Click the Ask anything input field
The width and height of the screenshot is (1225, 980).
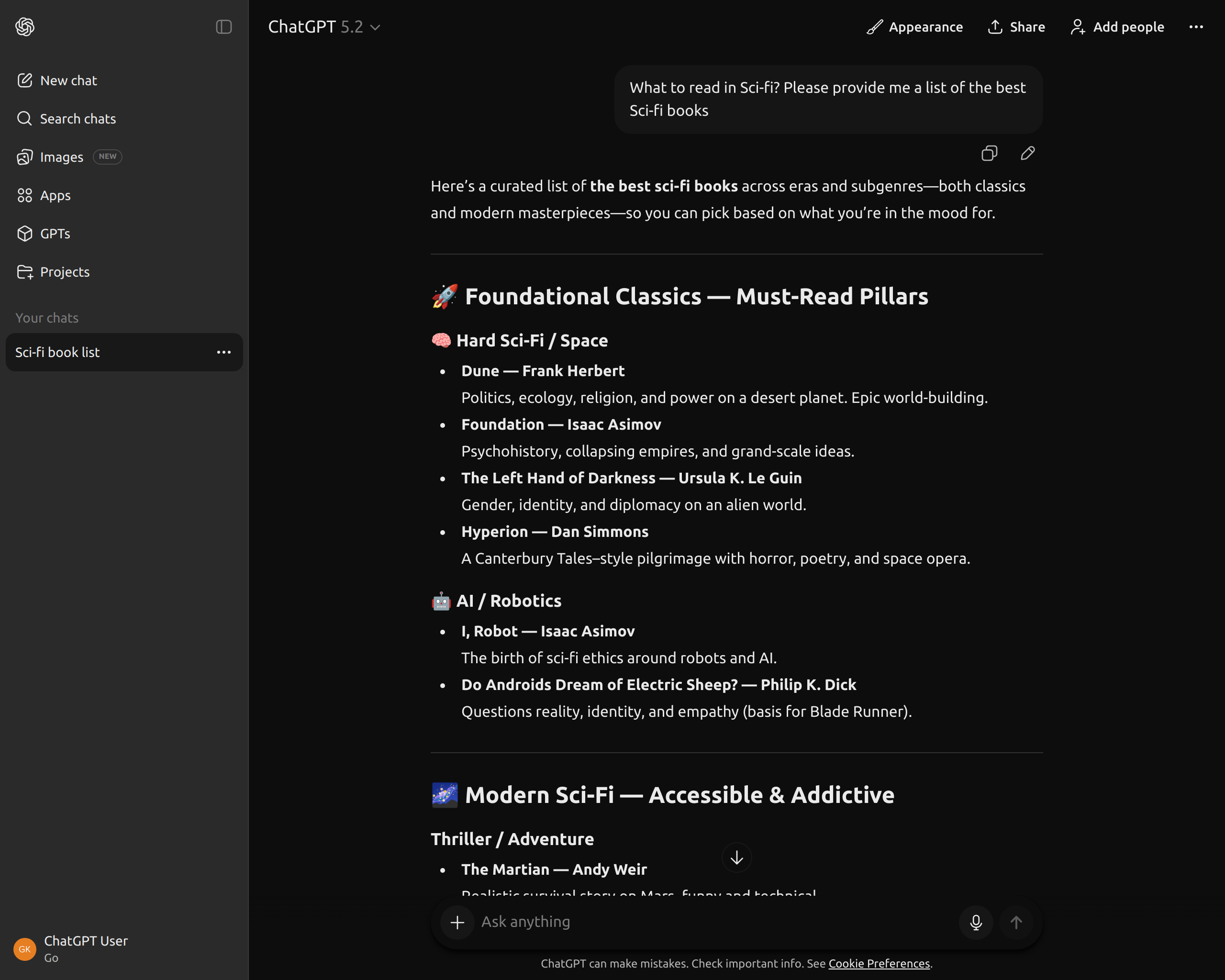tap(682, 922)
